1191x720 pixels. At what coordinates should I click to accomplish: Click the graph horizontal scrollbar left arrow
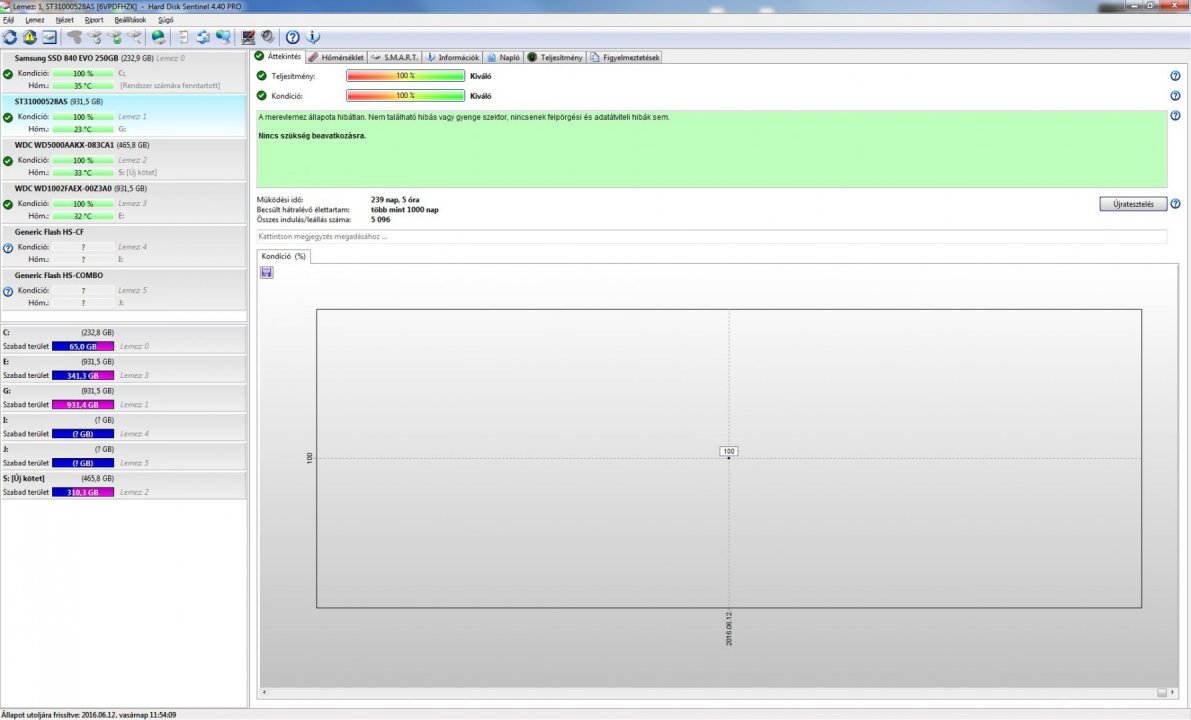point(264,692)
